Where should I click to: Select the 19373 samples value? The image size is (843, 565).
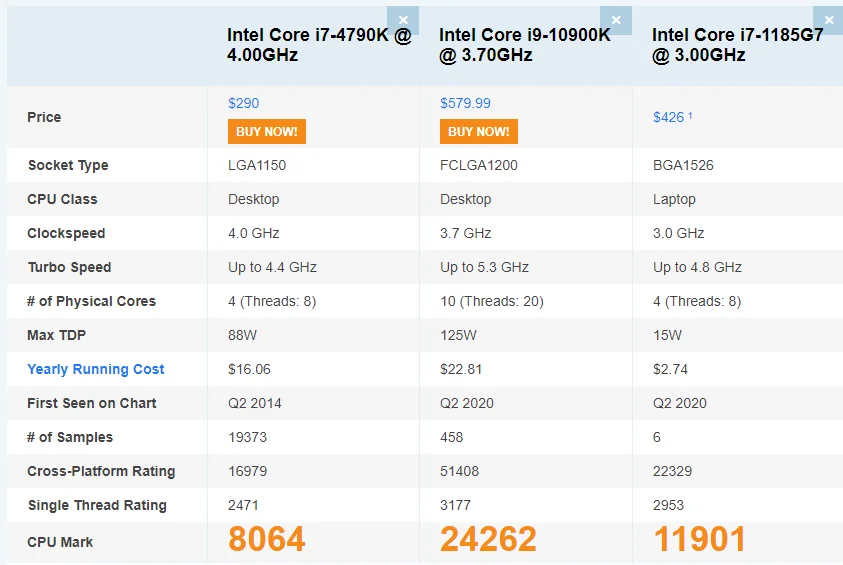tap(247, 437)
